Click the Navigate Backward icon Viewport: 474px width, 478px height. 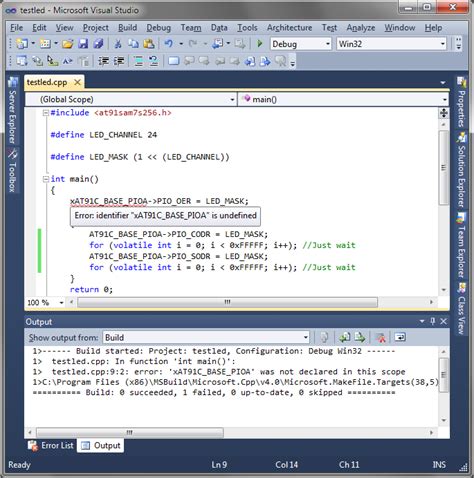pos(218,44)
